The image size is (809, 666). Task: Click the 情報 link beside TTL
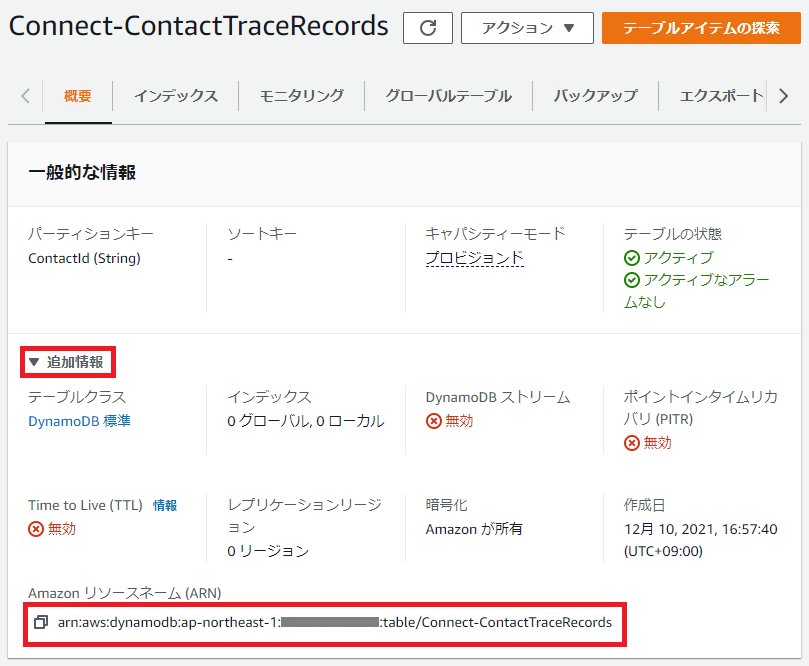(x=165, y=505)
